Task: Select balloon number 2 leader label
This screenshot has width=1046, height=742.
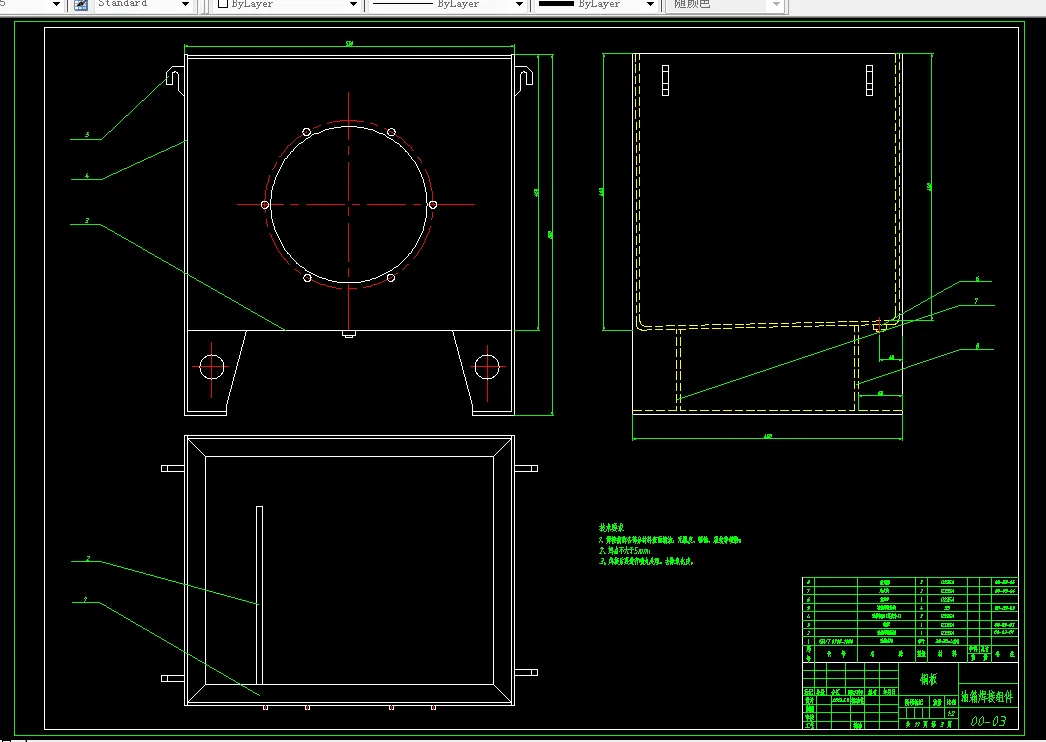Action: point(87,559)
